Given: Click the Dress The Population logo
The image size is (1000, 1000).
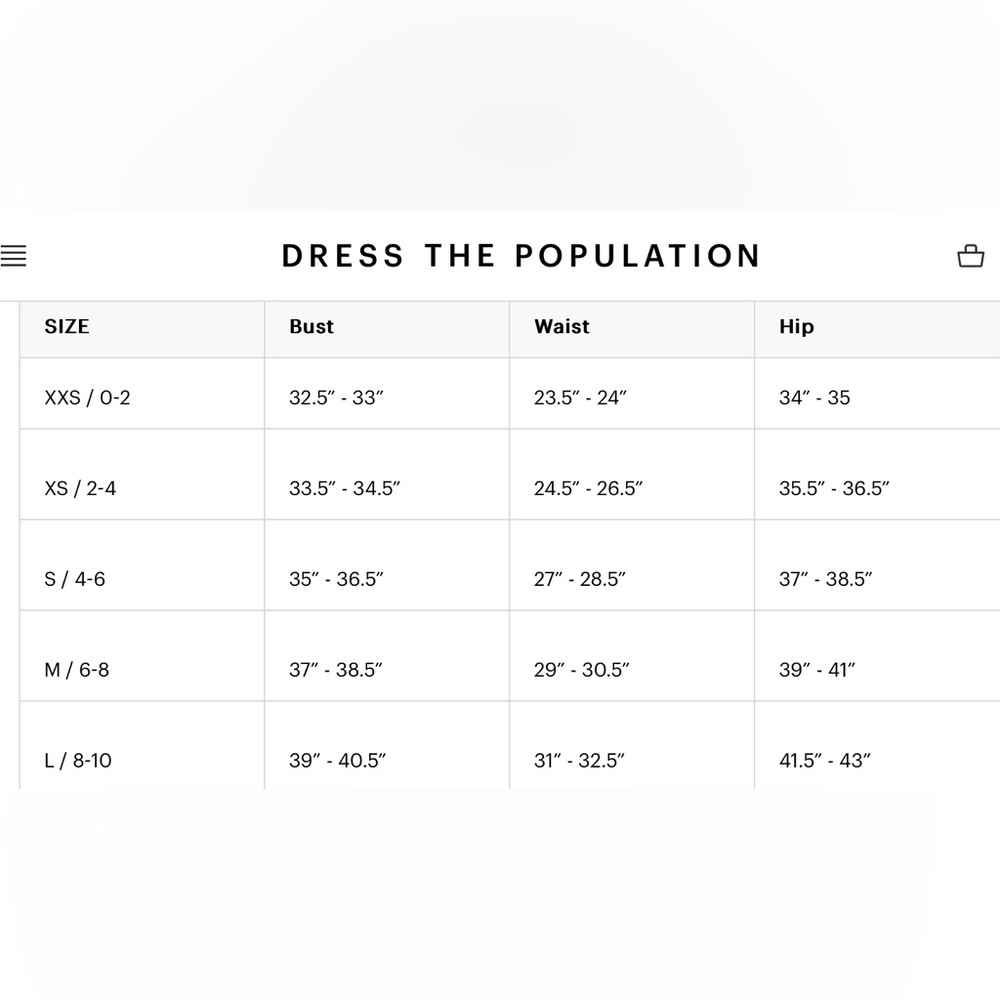Looking at the screenshot, I should coord(521,256).
